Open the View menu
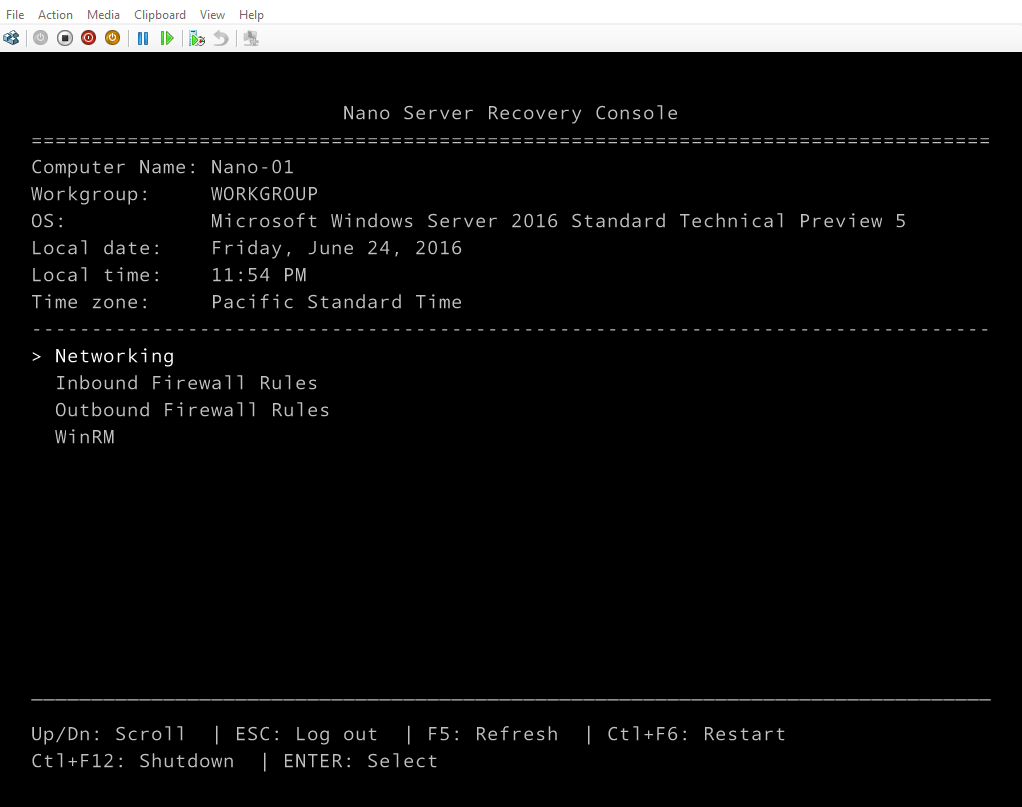Screen dimensions: 1022x807 pyautogui.click(x=212, y=14)
